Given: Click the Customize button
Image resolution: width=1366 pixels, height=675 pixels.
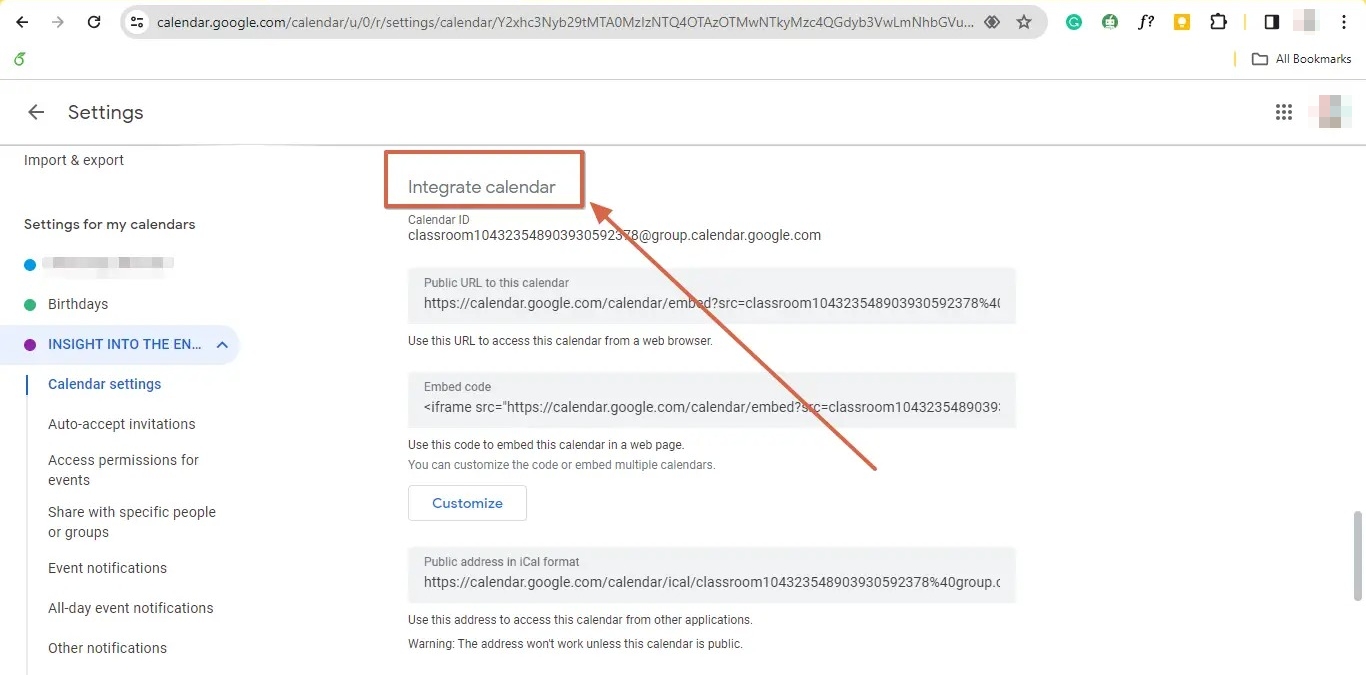Looking at the screenshot, I should (467, 503).
